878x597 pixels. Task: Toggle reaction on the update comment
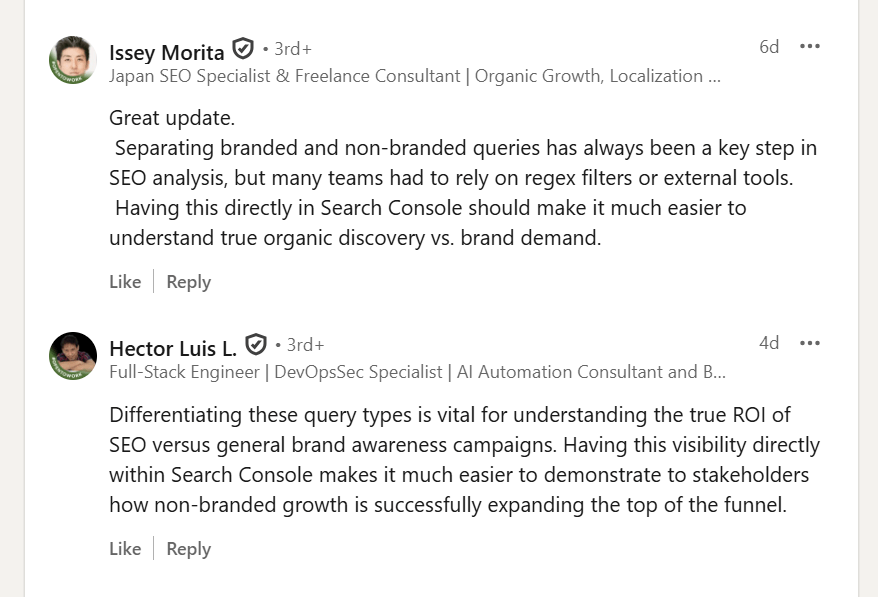[x=125, y=282]
